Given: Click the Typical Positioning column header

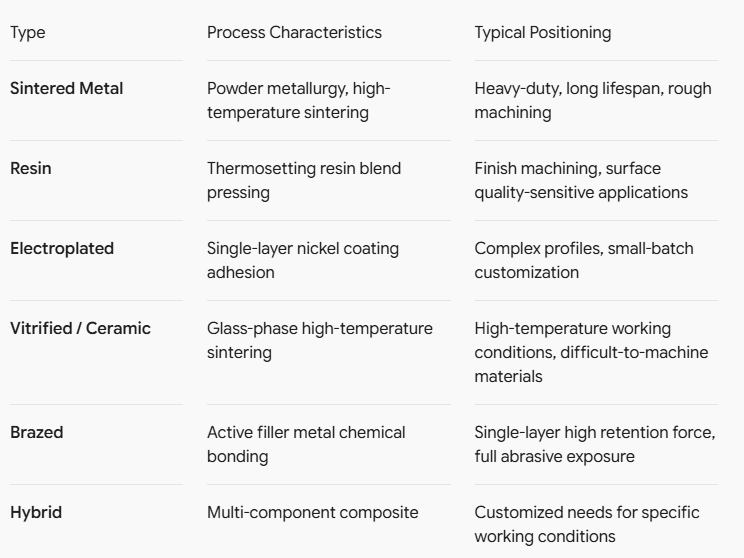Looking at the screenshot, I should coord(543,33).
